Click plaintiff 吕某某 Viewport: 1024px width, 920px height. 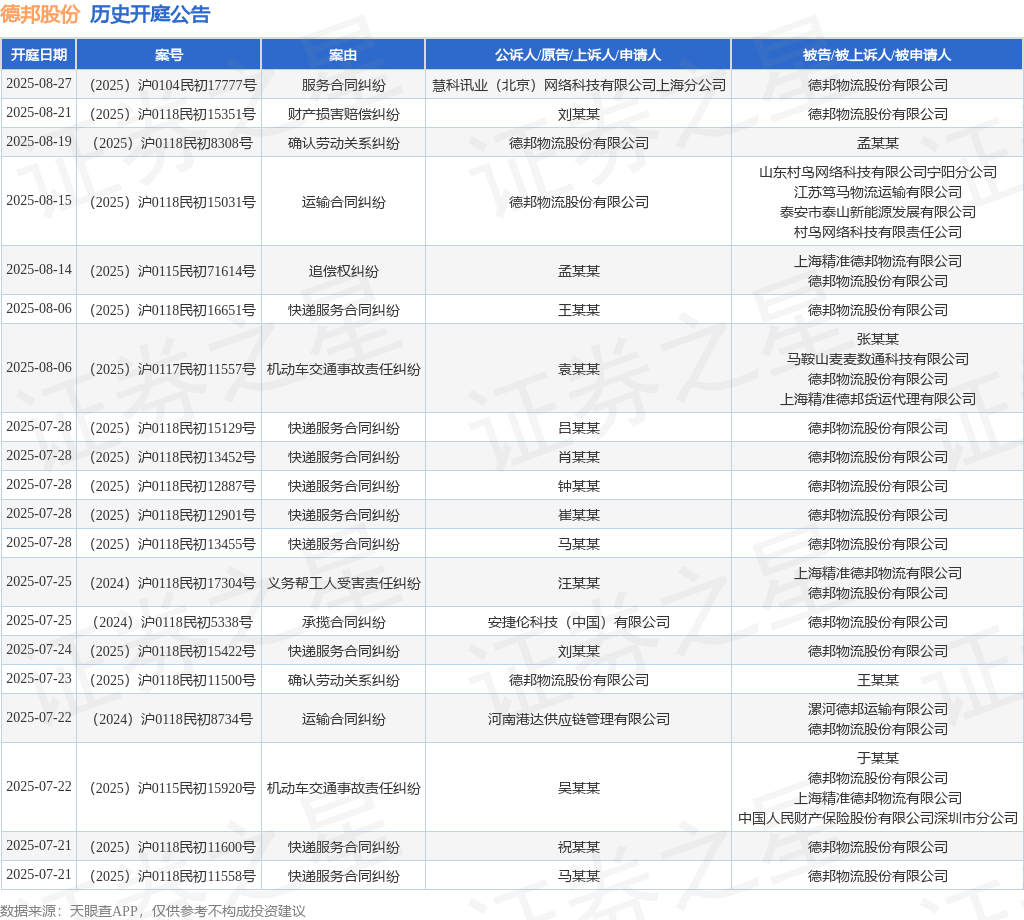(579, 428)
